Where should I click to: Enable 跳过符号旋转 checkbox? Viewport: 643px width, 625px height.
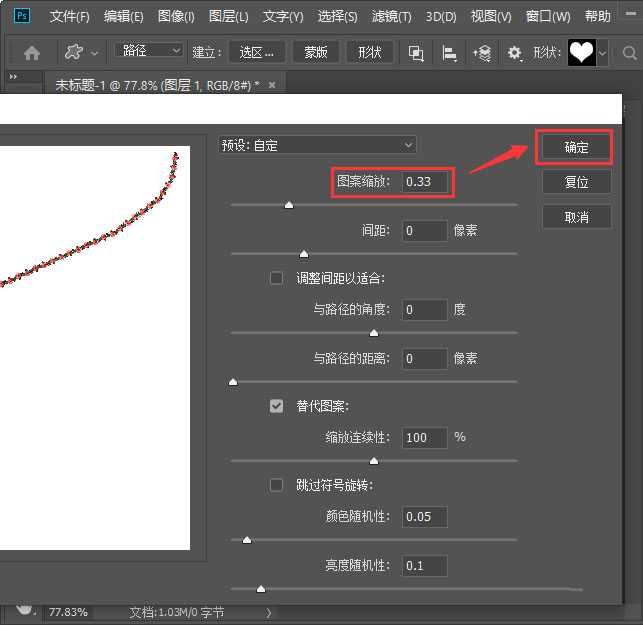click(x=277, y=485)
